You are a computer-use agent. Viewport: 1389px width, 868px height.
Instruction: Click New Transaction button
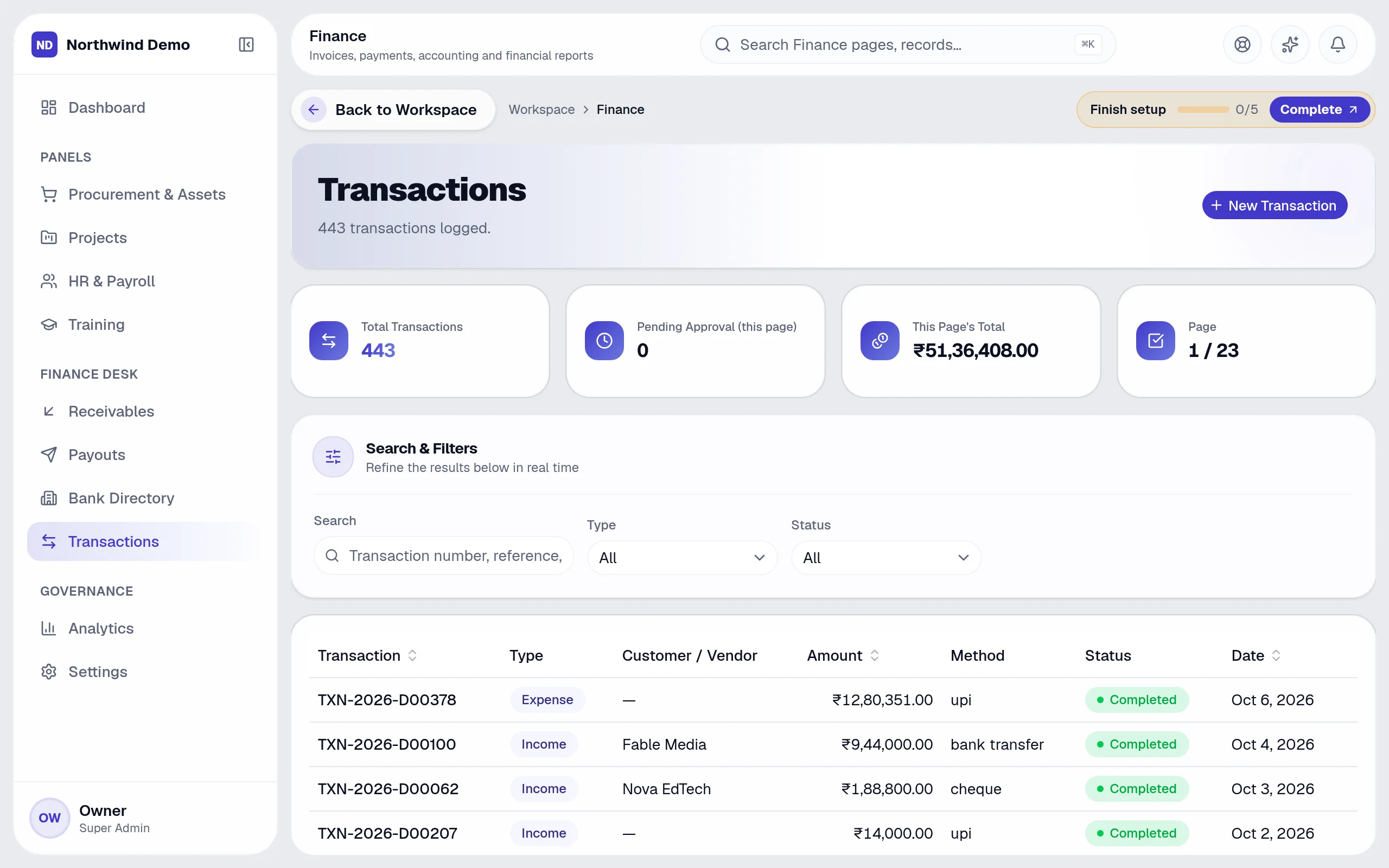(x=1274, y=206)
